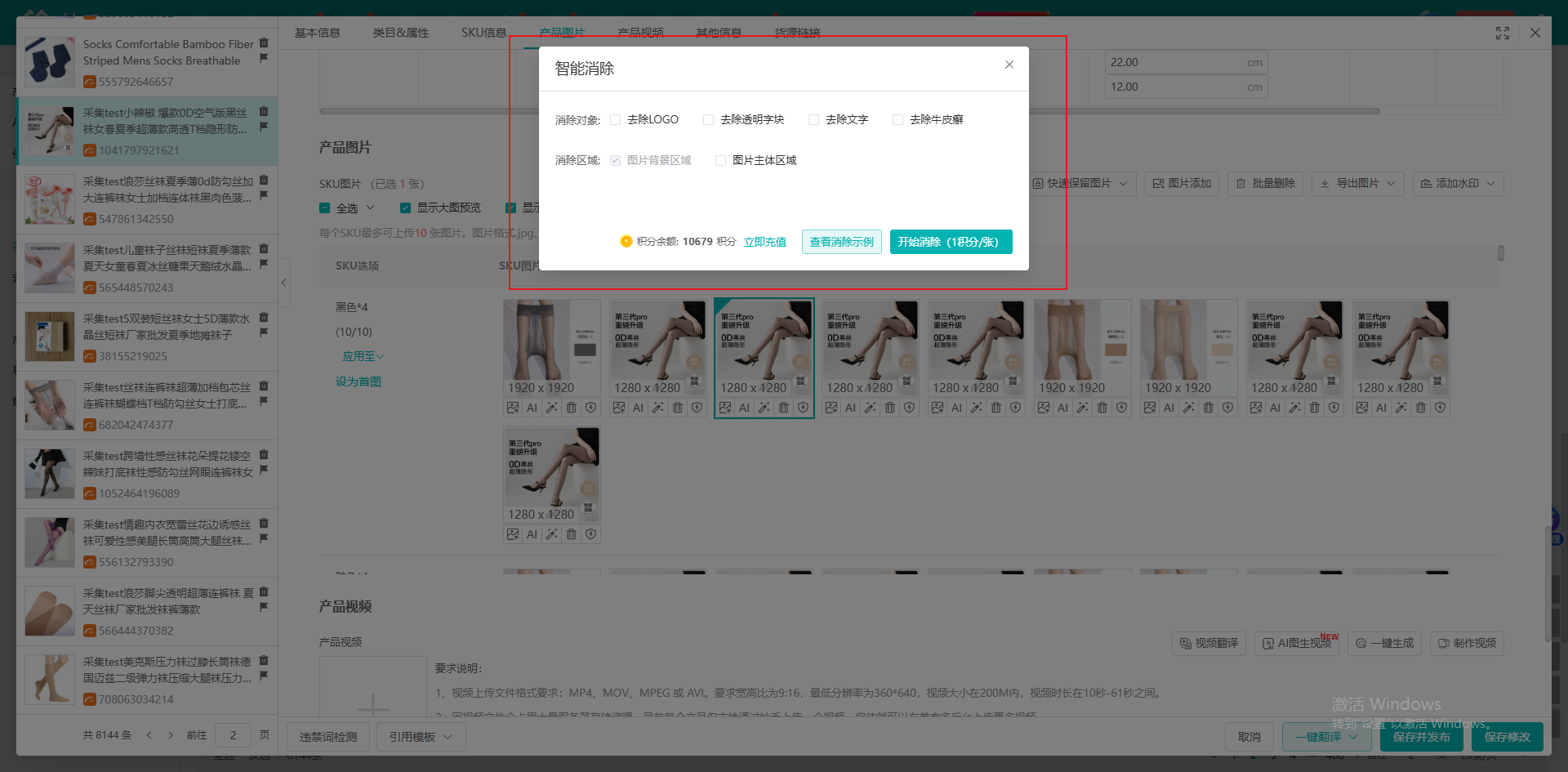Viewport: 1568px width, 772px height.
Task: Focus the 22.00 cm input field
Action: tap(1186, 62)
